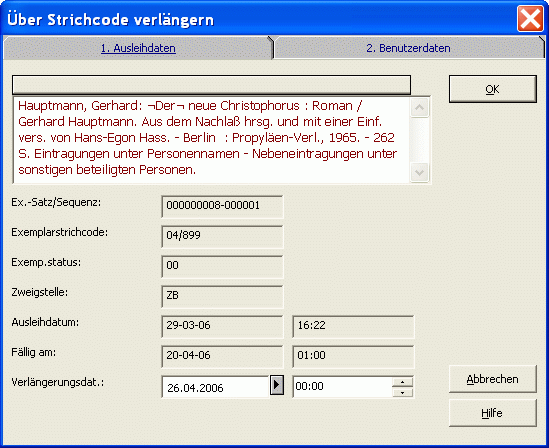Viewport: 549px width, 448px height.
Task: Click the Ex.-Satz/Sequenz field 000000008-000001
Action: 222,206
